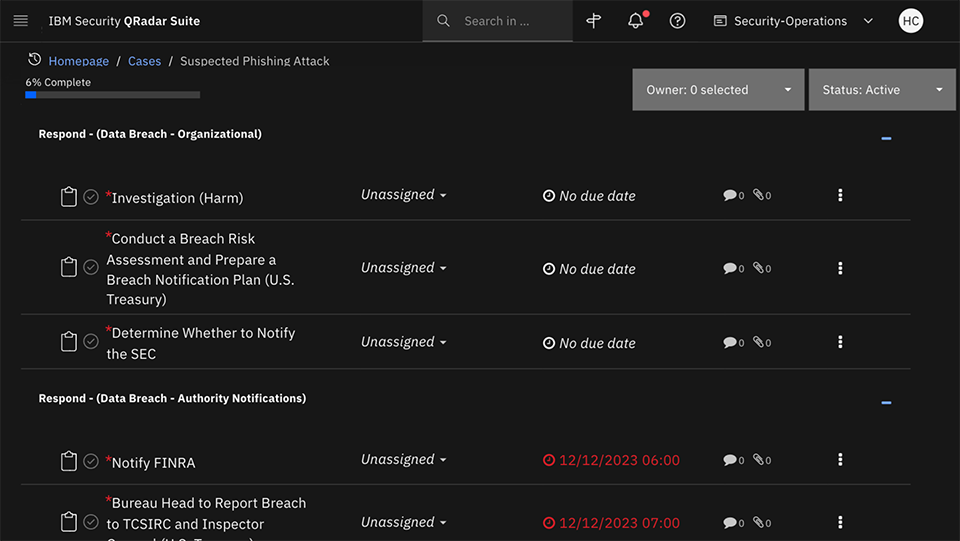Open the Status: Active dropdown
Viewport: 960px width, 541px height.
882,89
